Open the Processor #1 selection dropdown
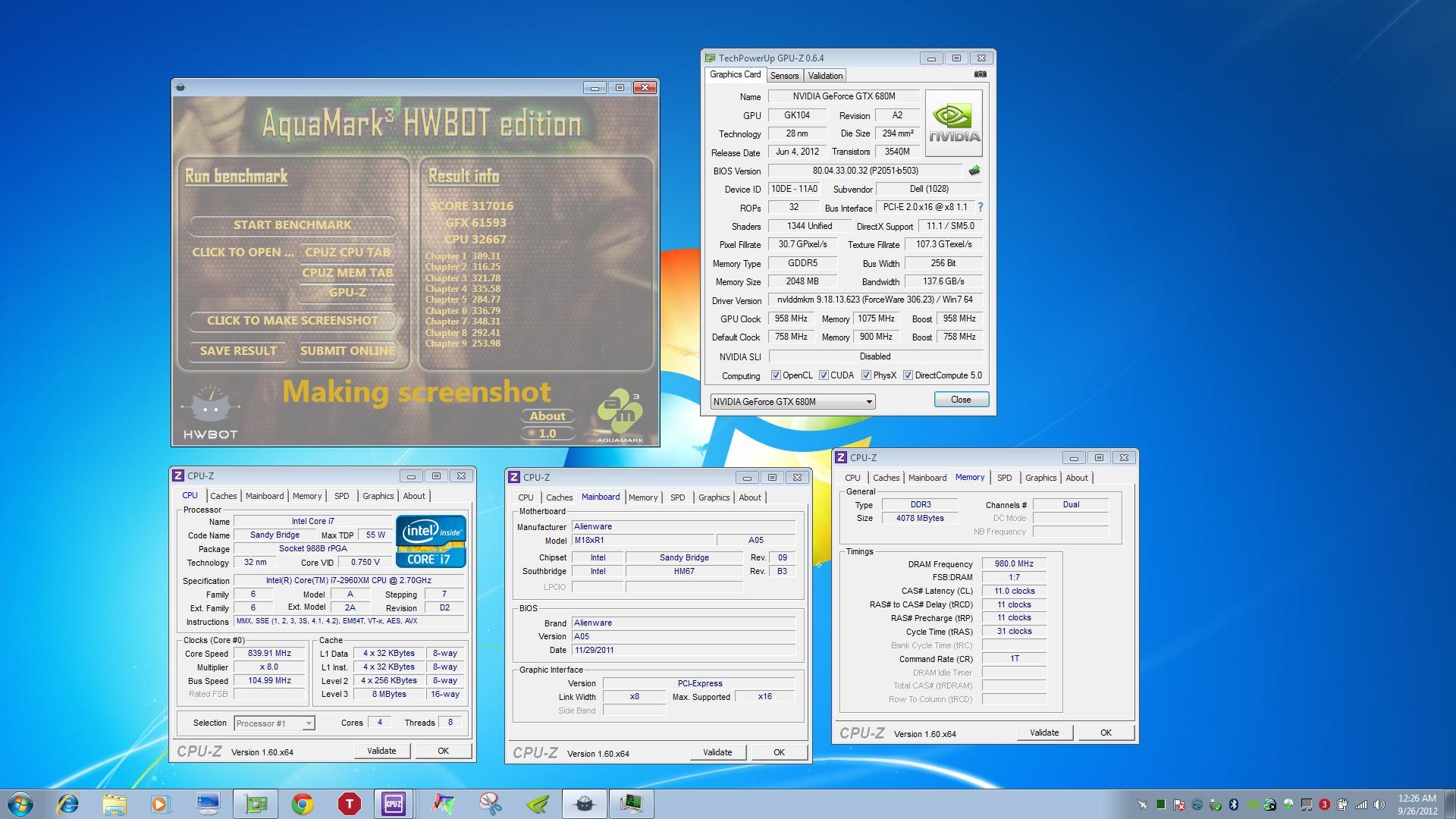The height and width of the screenshot is (819, 1456). [274, 723]
